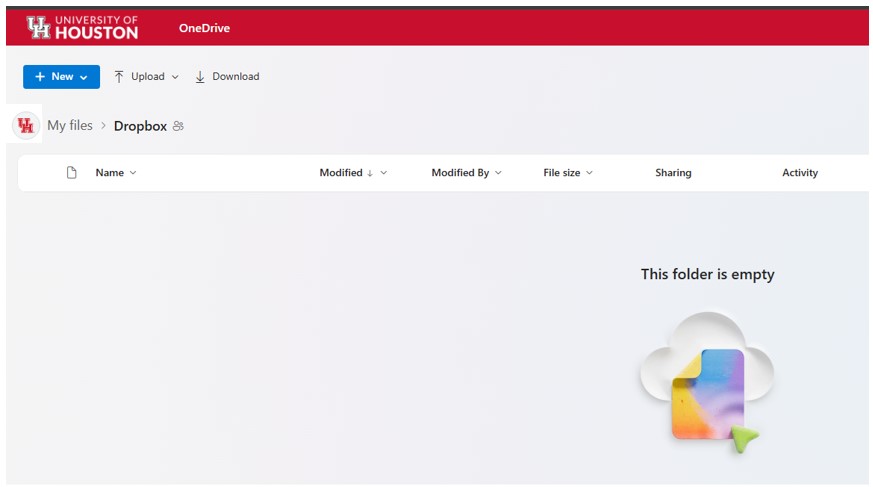Expand the Modified By column chevron

498,173
